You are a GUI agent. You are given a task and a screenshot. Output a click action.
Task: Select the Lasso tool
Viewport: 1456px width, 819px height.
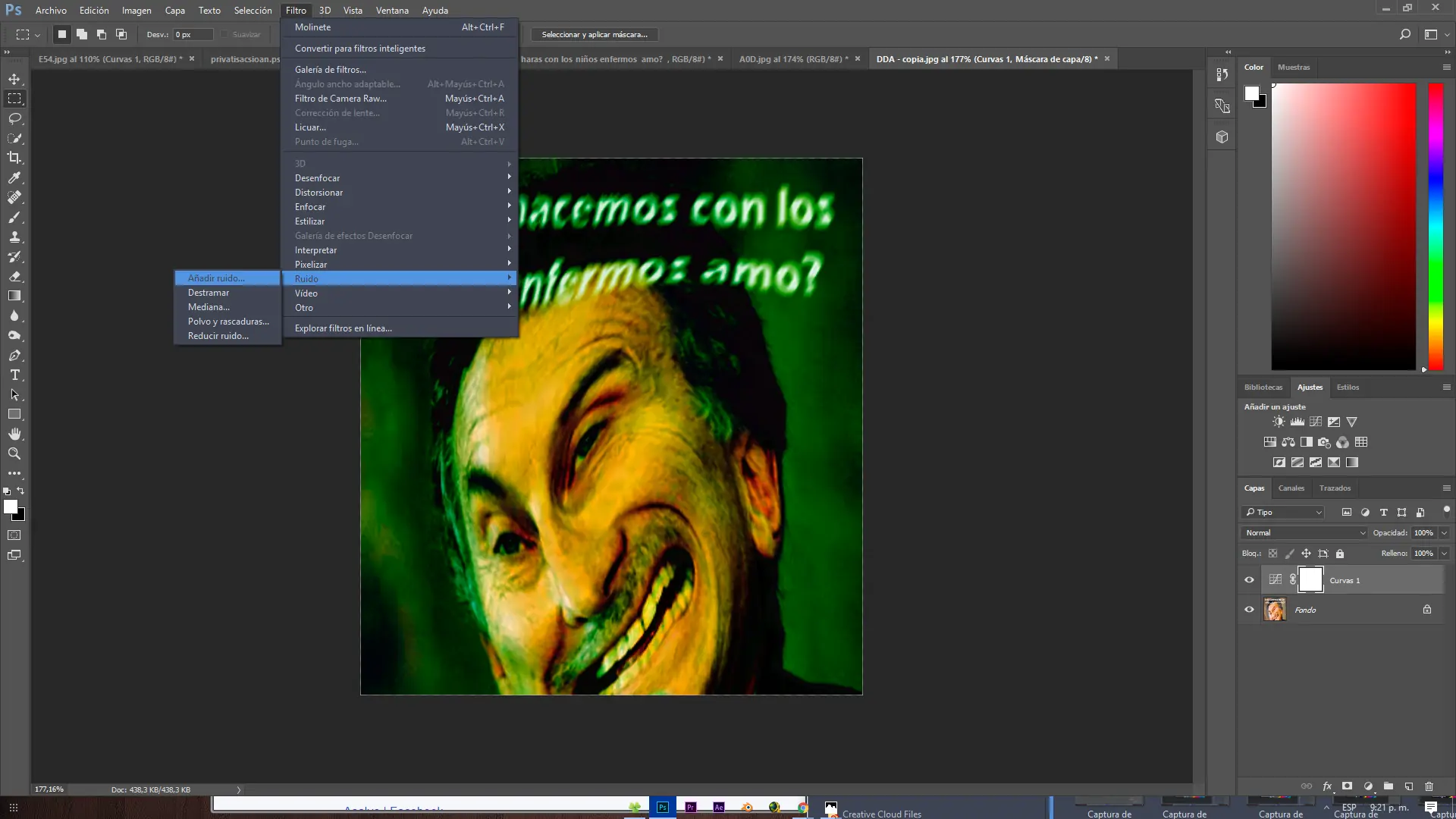click(x=14, y=118)
